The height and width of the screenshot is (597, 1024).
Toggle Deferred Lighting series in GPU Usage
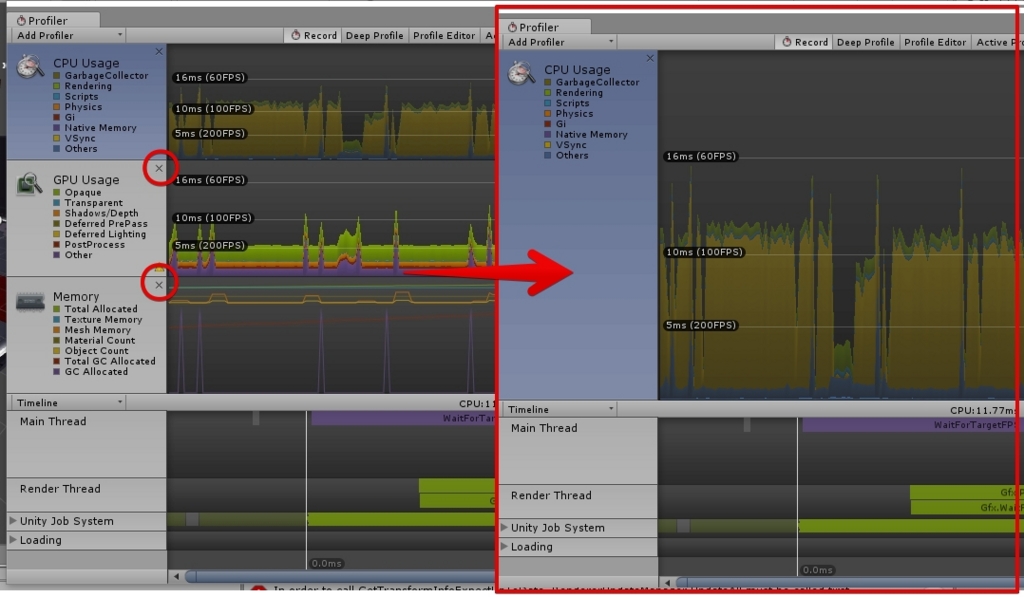click(x=57, y=234)
